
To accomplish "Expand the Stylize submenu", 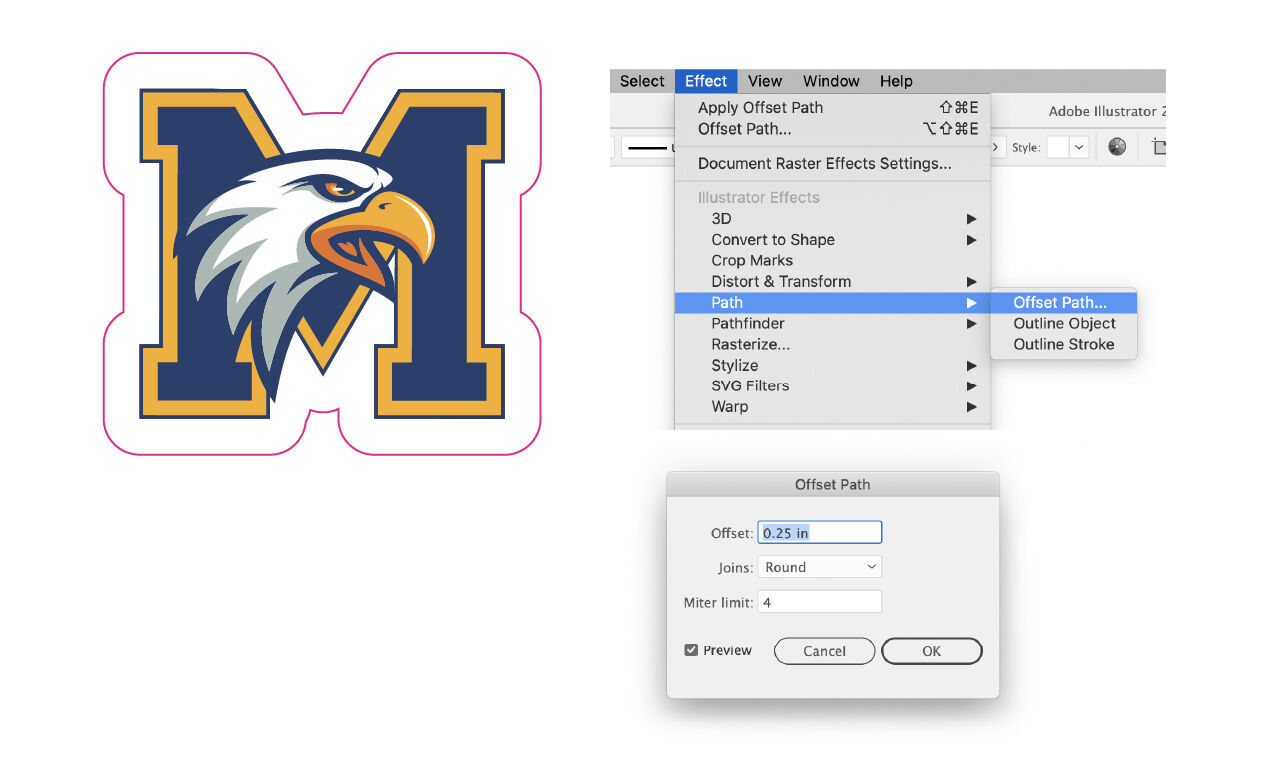I will pyautogui.click(x=832, y=365).
